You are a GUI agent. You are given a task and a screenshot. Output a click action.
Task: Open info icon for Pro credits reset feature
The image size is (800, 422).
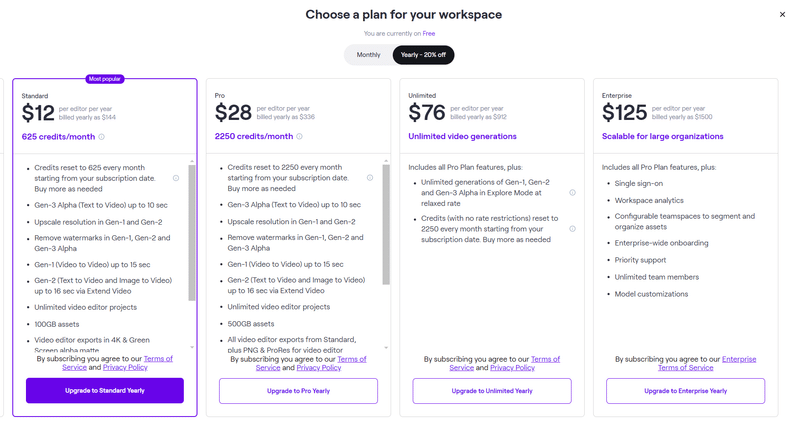369,178
